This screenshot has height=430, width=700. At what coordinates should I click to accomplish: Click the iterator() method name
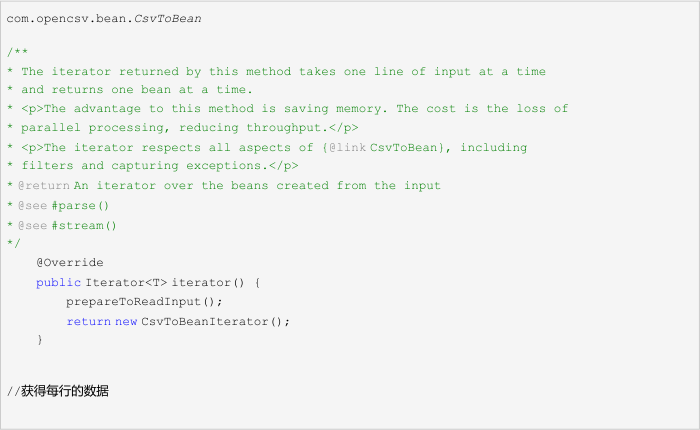pos(208,283)
